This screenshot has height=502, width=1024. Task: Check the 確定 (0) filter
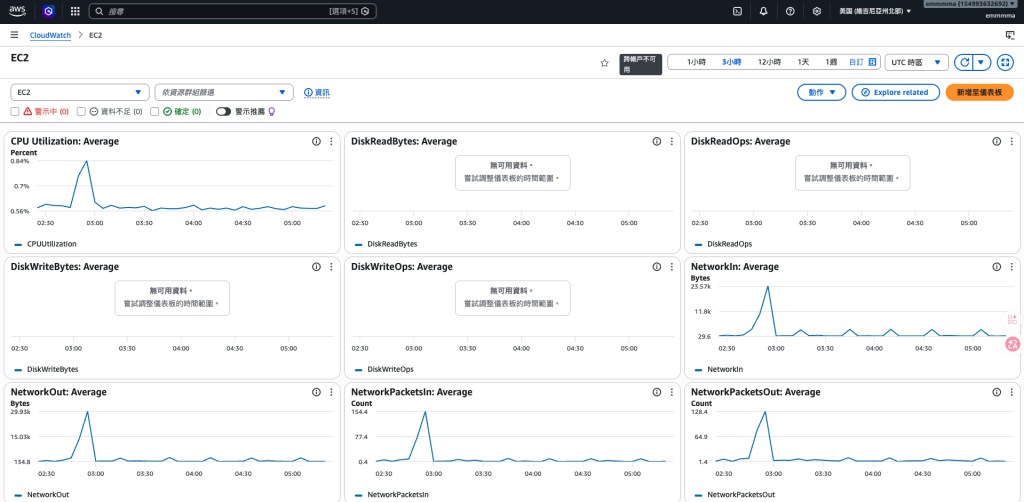(x=155, y=112)
